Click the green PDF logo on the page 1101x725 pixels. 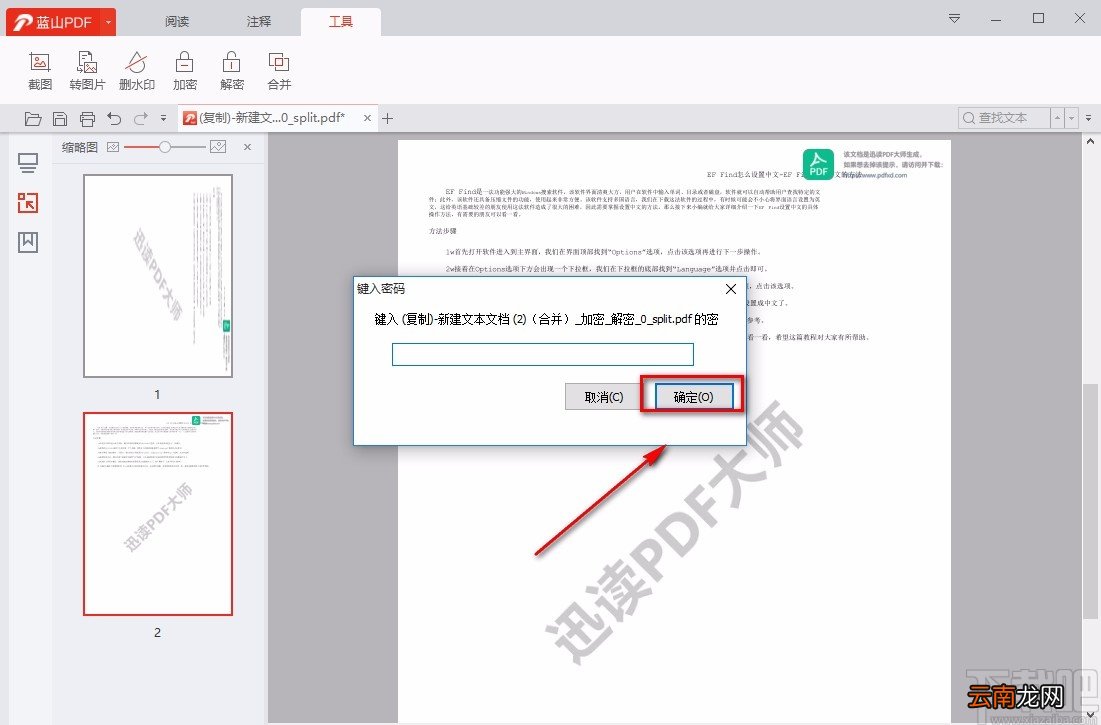(x=819, y=164)
